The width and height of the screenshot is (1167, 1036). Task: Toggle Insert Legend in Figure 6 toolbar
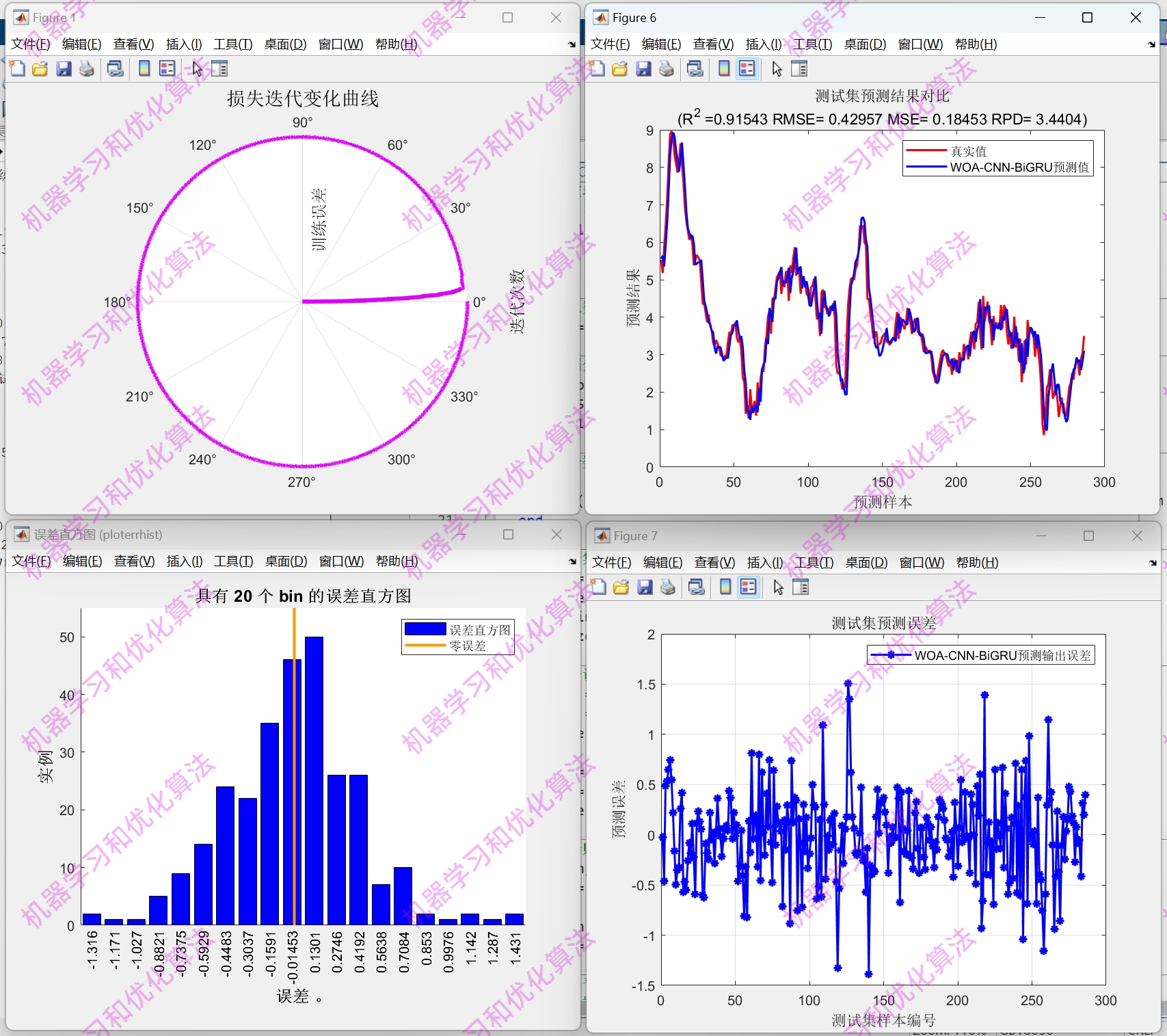pyautogui.click(x=747, y=68)
